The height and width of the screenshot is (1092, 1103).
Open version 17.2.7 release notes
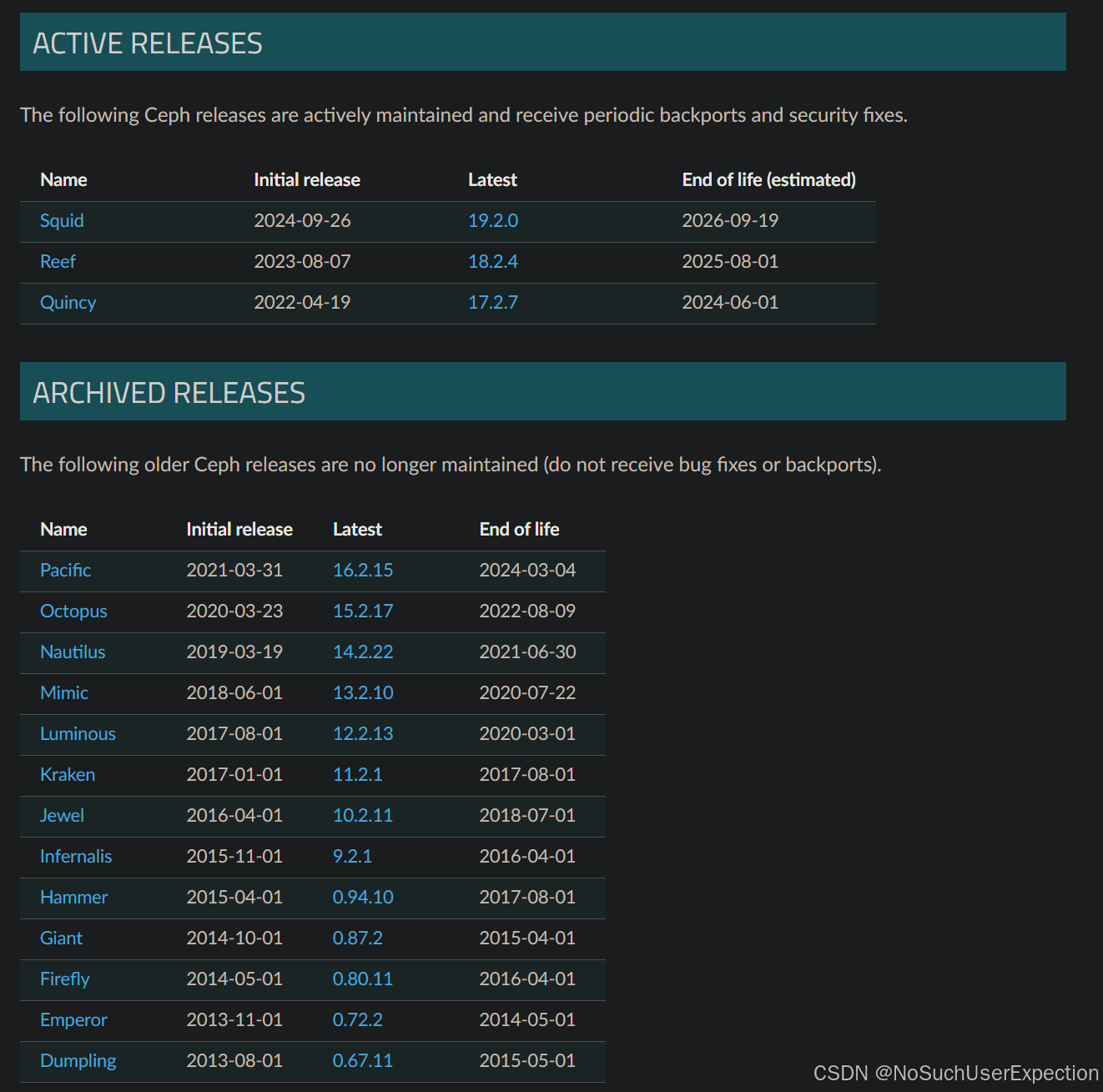[493, 303]
